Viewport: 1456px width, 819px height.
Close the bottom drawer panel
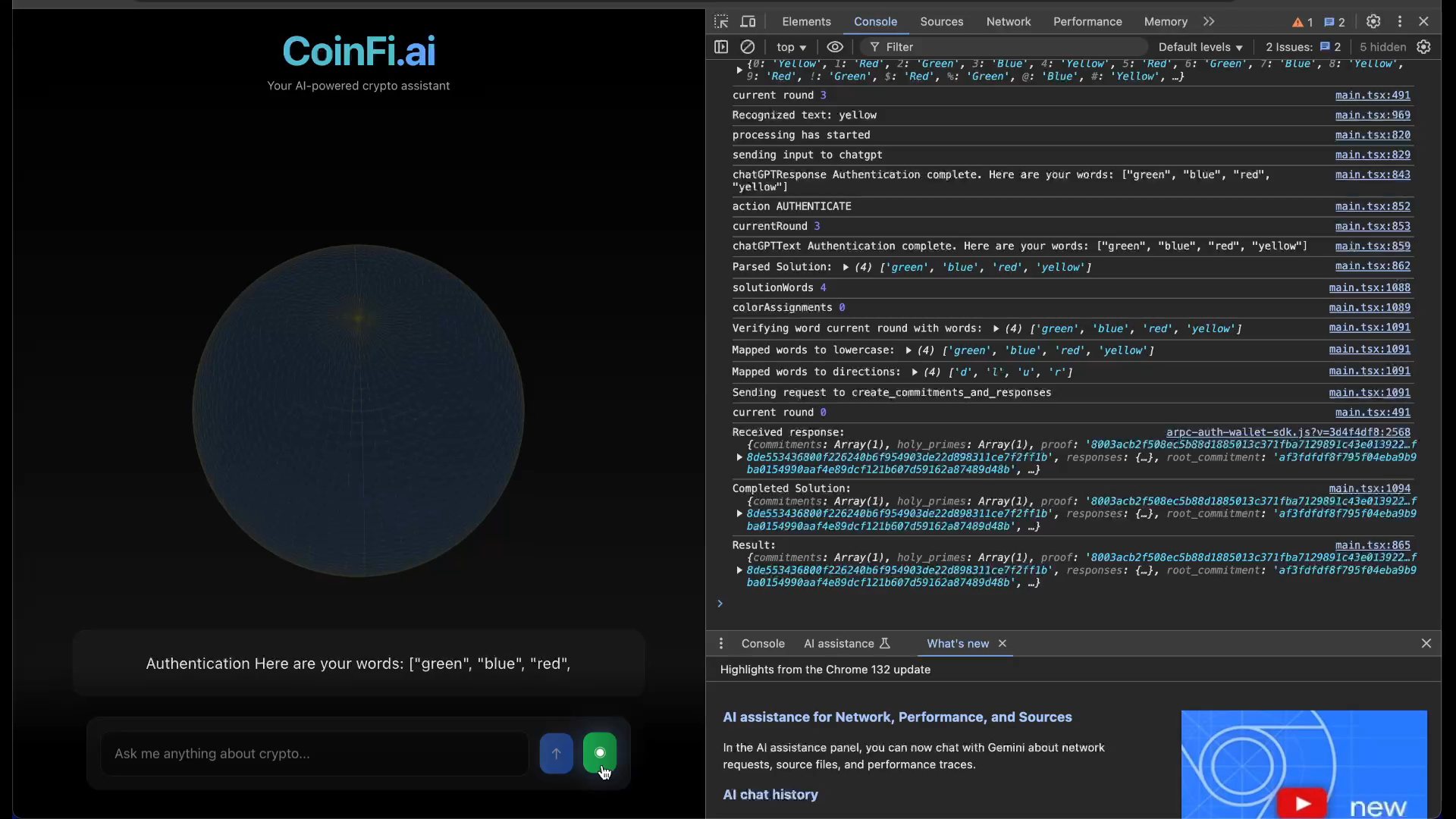click(1426, 643)
